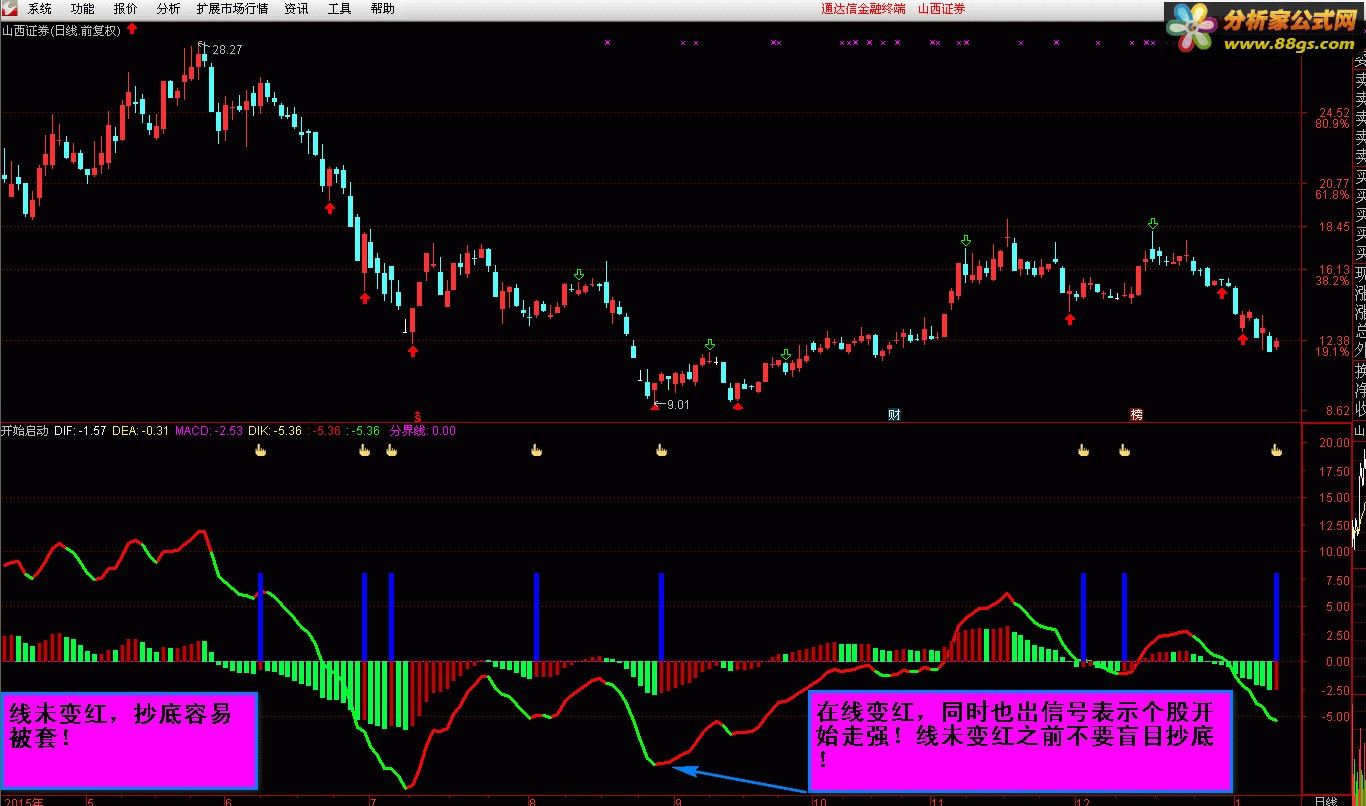Click the 榜 info marker under the chart
Image resolution: width=1366 pixels, height=806 pixels.
pyautogui.click(x=1136, y=414)
